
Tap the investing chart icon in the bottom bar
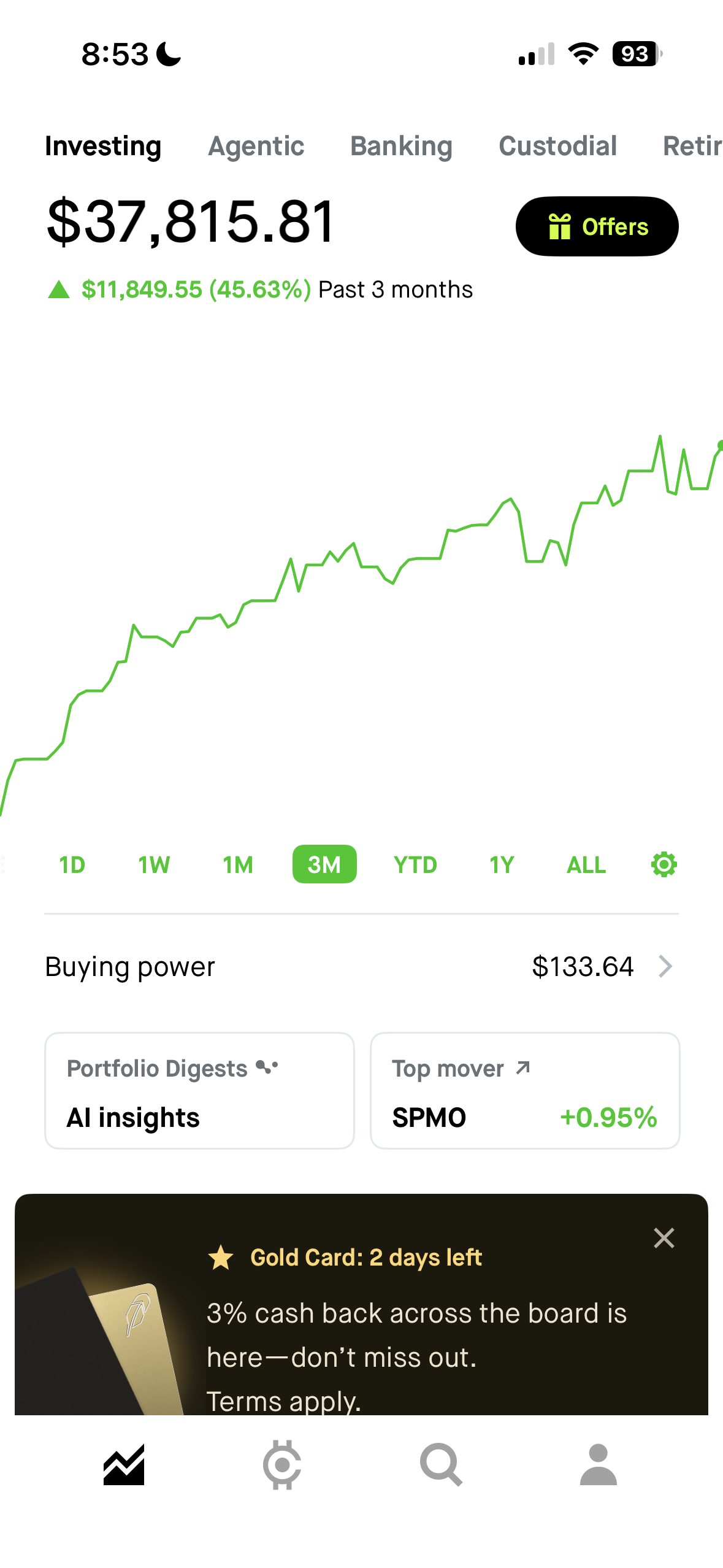pos(124,1464)
